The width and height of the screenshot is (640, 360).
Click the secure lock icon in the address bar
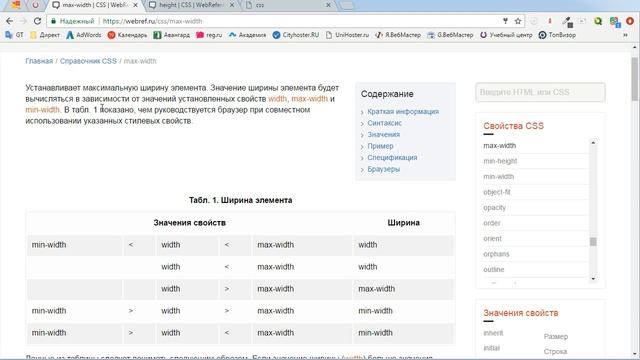coord(53,21)
